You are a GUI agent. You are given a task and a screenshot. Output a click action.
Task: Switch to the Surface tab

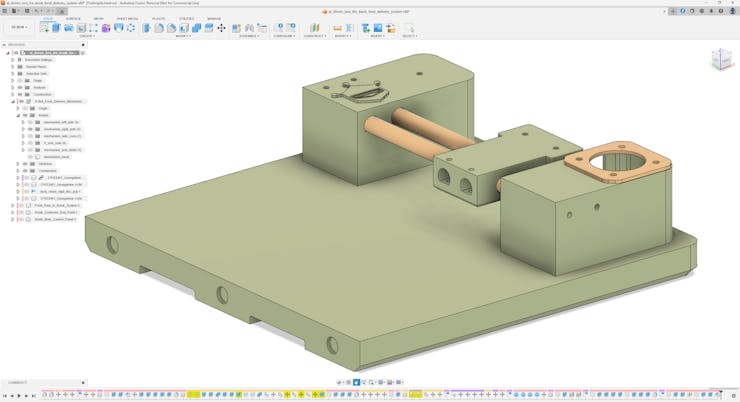click(73, 19)
